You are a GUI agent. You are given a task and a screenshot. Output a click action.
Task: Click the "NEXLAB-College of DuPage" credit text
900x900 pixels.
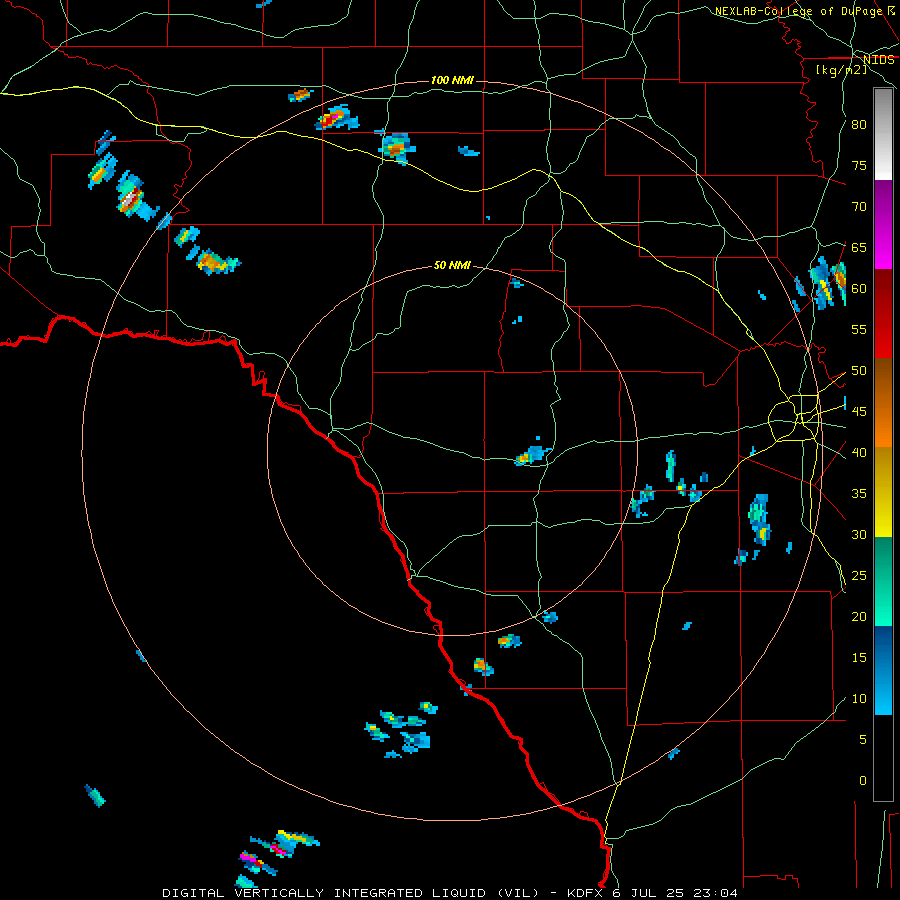click(x=800, y=11)
